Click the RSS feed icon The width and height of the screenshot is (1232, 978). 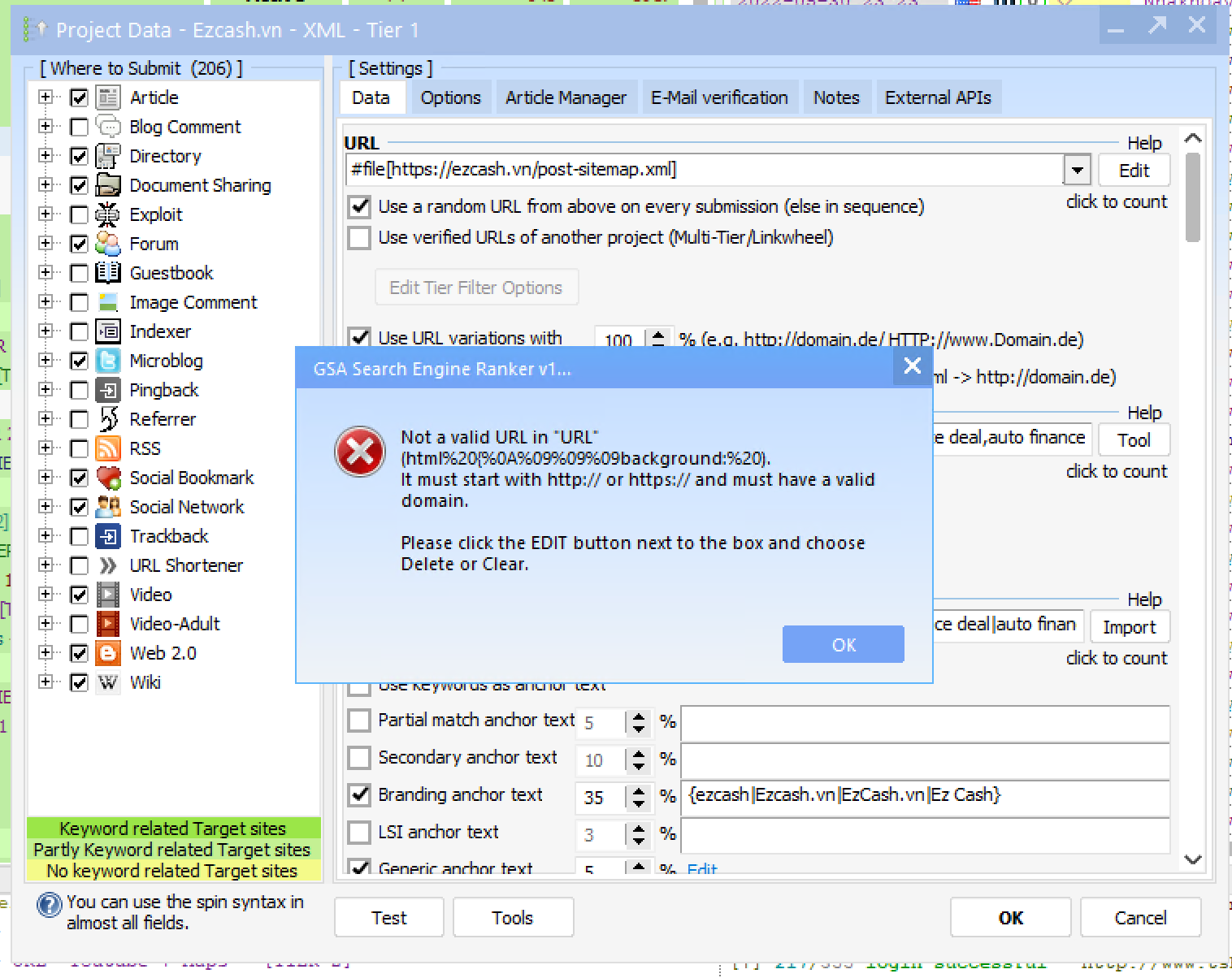coord(108,448)
